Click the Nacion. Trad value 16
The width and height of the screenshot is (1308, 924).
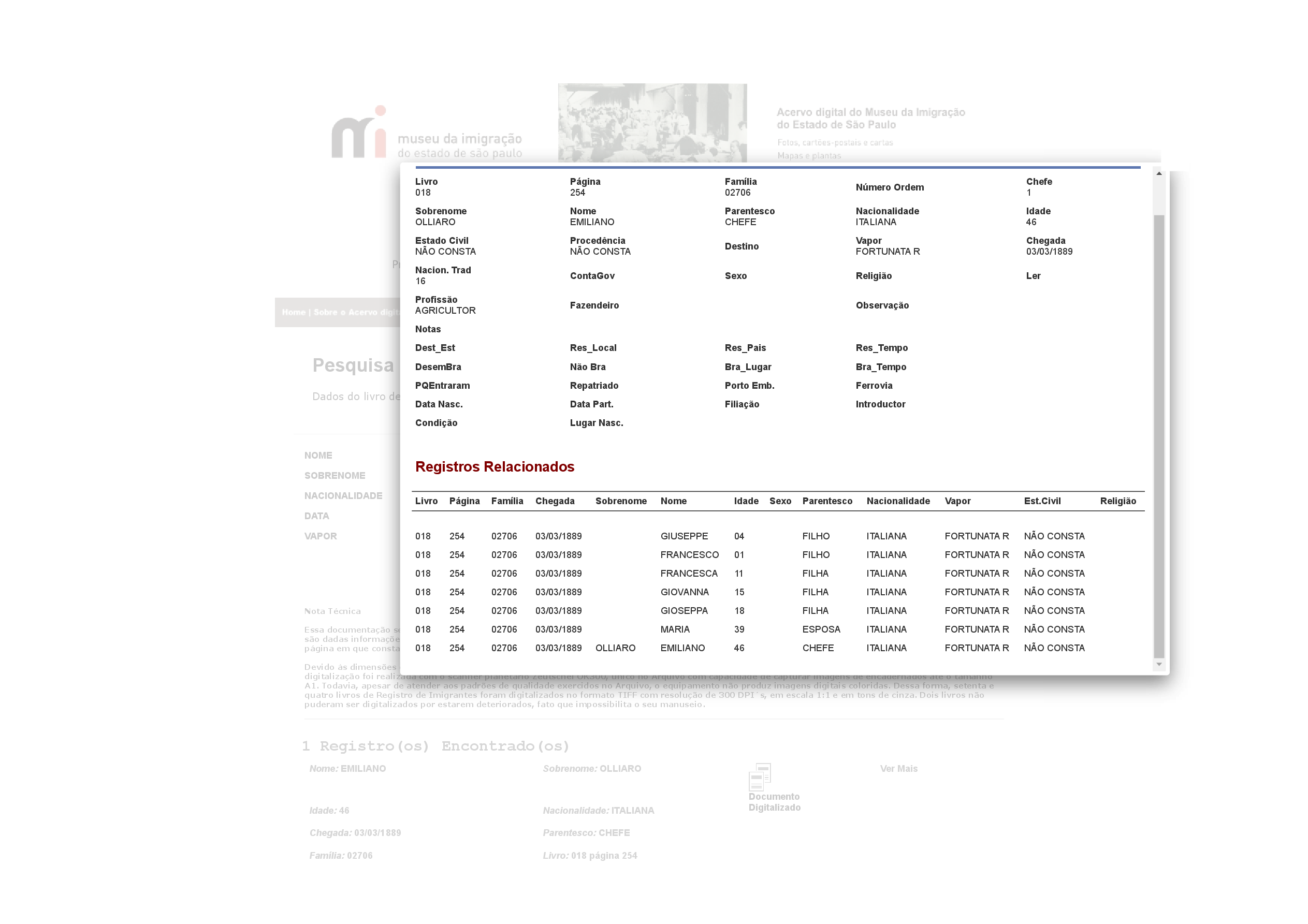coord(420,281)
